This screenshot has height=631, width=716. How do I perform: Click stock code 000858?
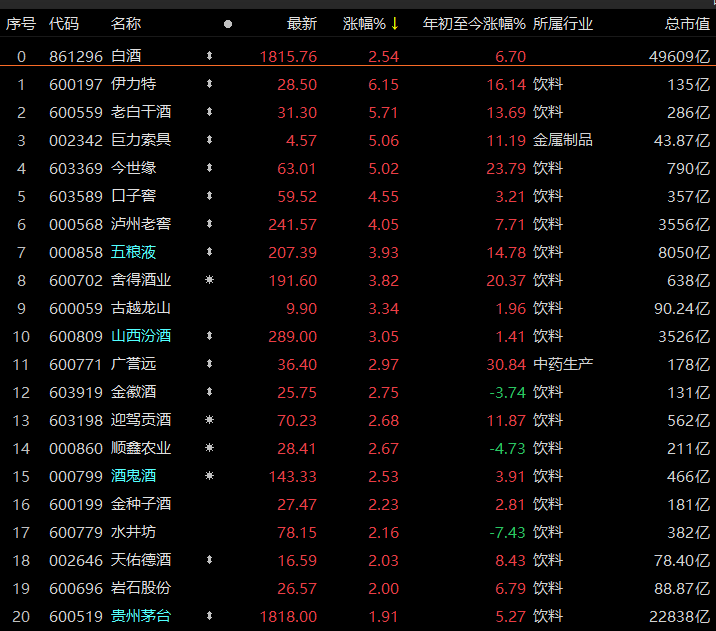pos(76,252)
